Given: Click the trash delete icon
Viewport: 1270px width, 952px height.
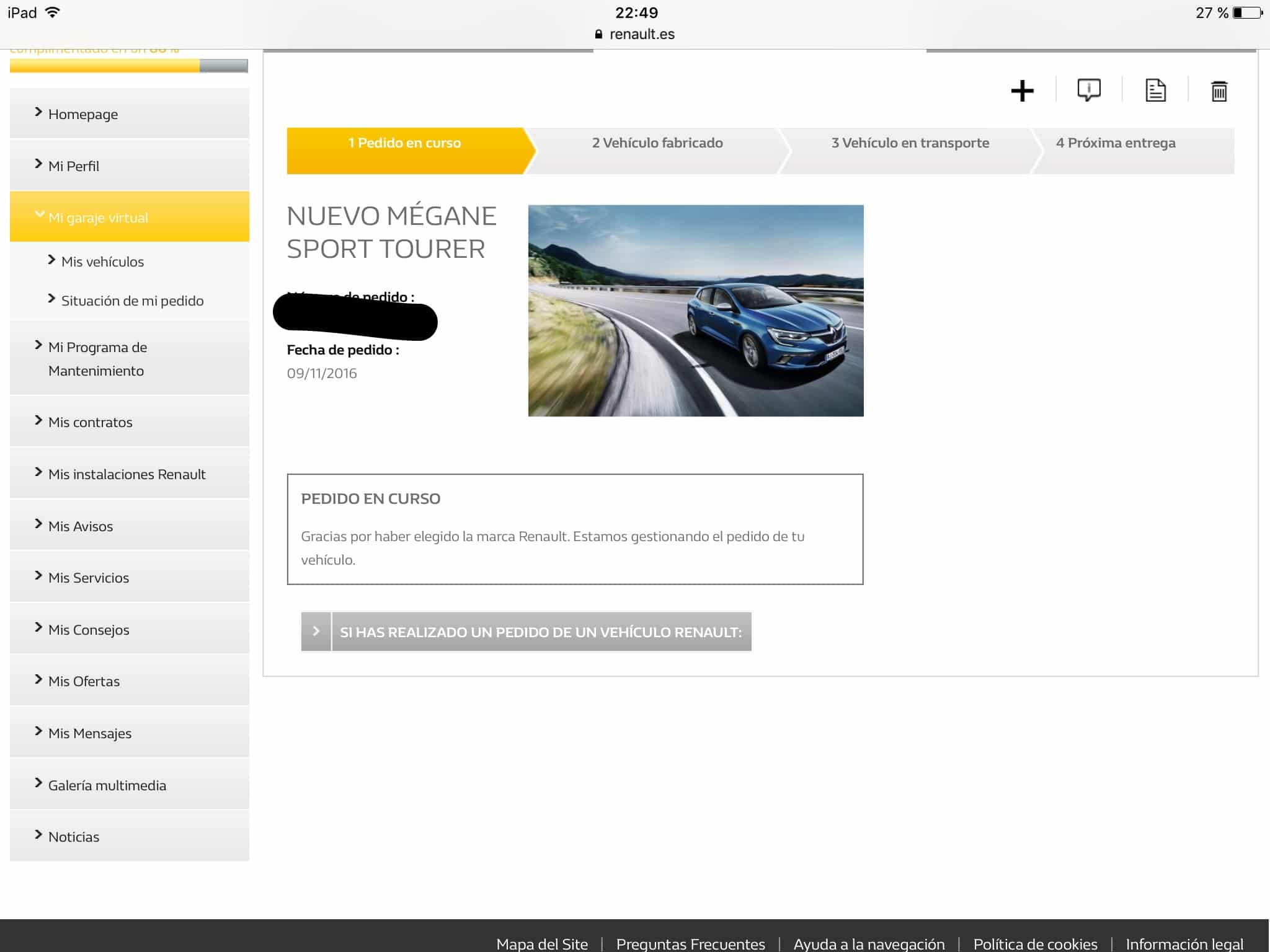Looking at the screenshot, I should (1219, 91).
